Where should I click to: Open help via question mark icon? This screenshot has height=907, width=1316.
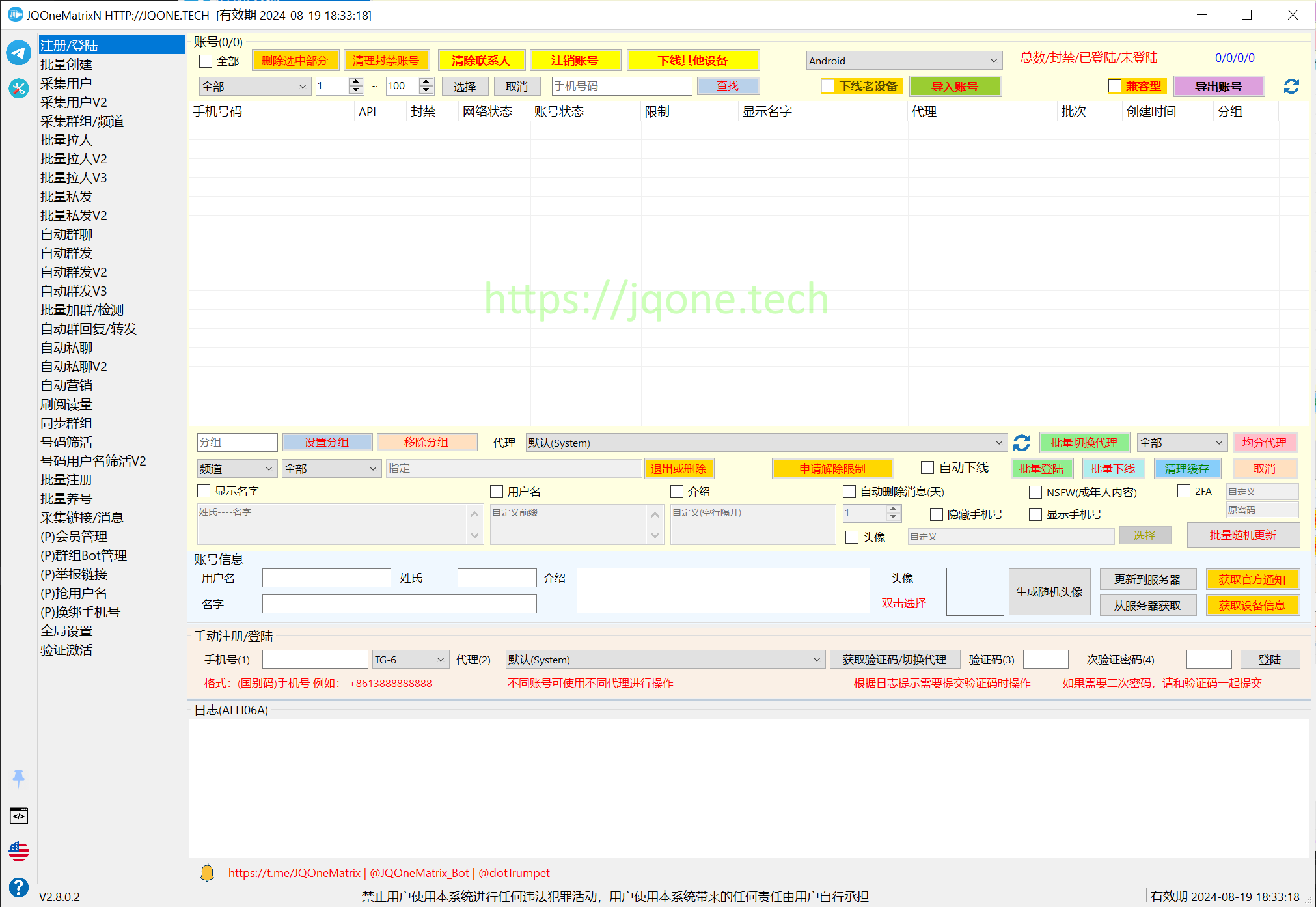[x=19, y=887]
